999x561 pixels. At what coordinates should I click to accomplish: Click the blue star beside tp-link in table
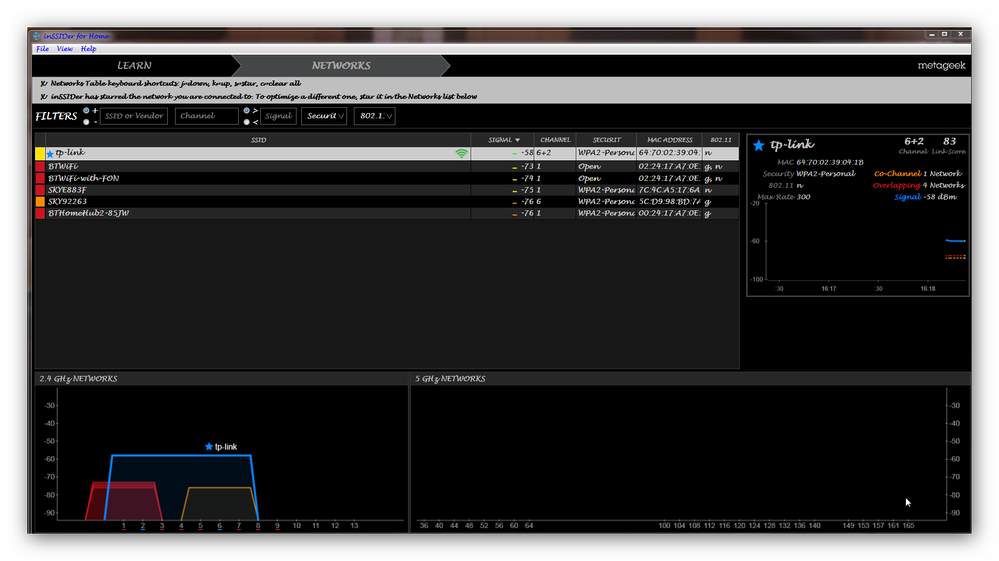tap(49, 153)
